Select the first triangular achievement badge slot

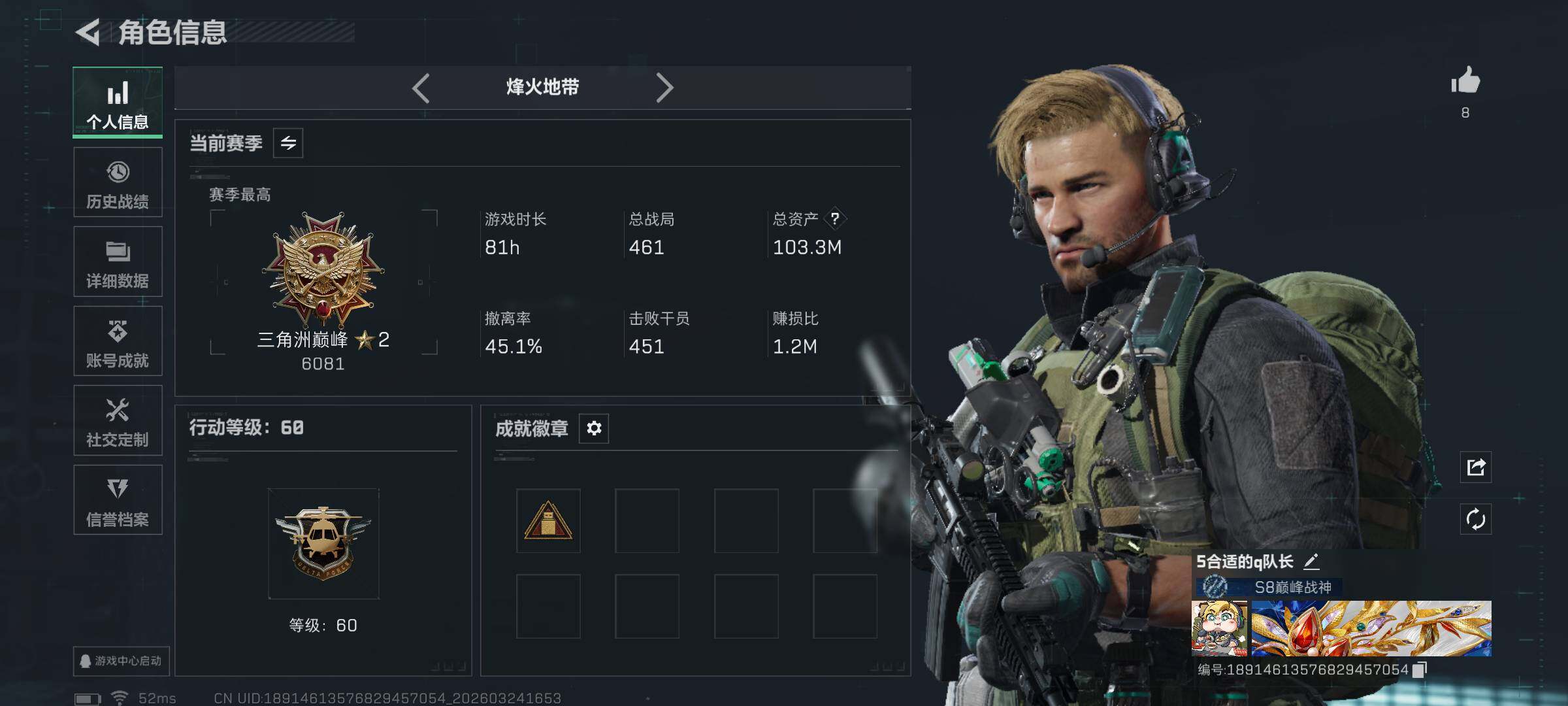tap(548, 521)
